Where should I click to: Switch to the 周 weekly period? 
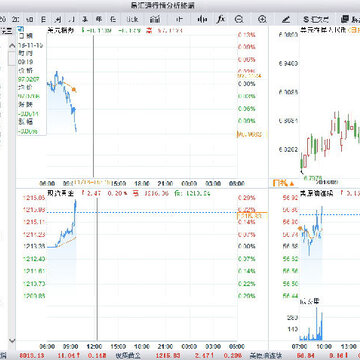58,19
